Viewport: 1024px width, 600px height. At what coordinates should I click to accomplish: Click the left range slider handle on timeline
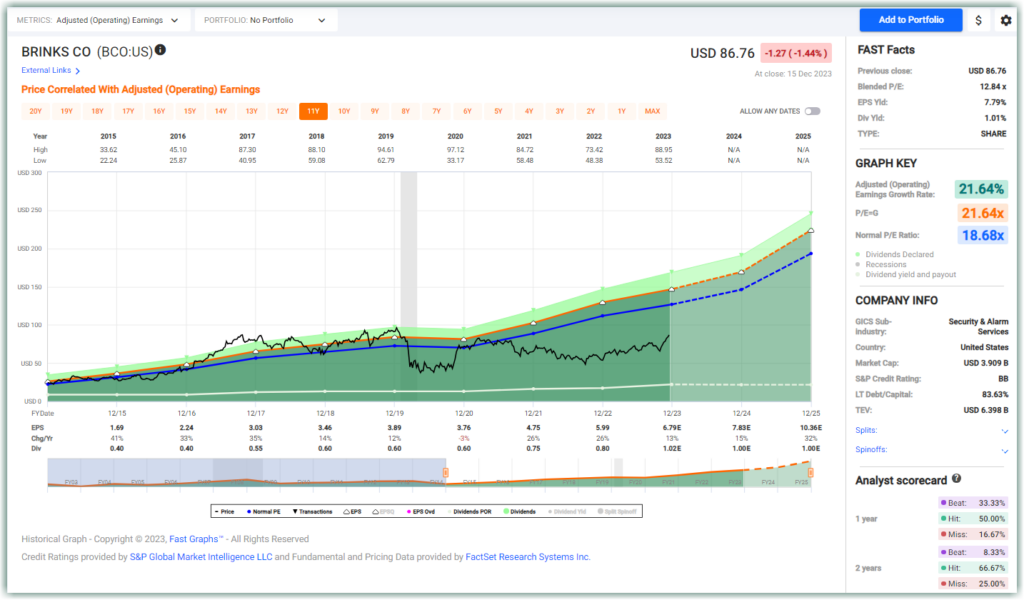pyautogui.click(x=445, y=472)
